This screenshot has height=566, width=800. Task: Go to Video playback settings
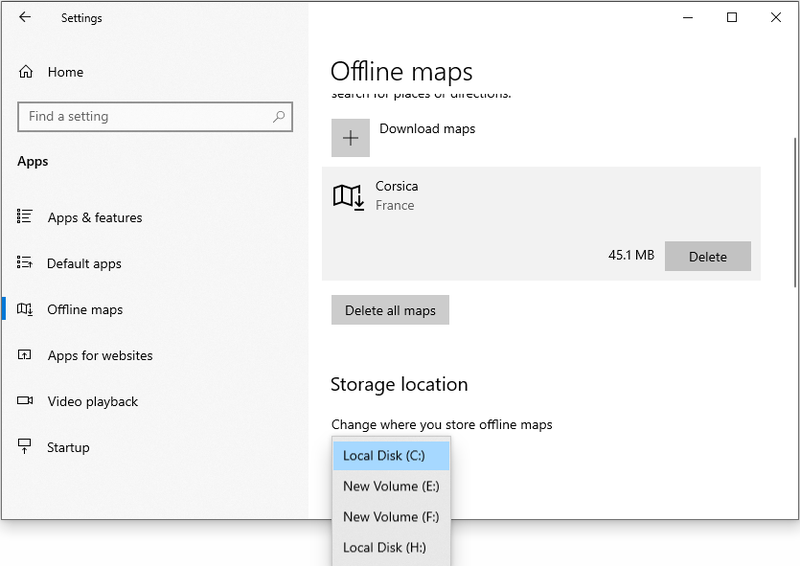pos(92,401)
